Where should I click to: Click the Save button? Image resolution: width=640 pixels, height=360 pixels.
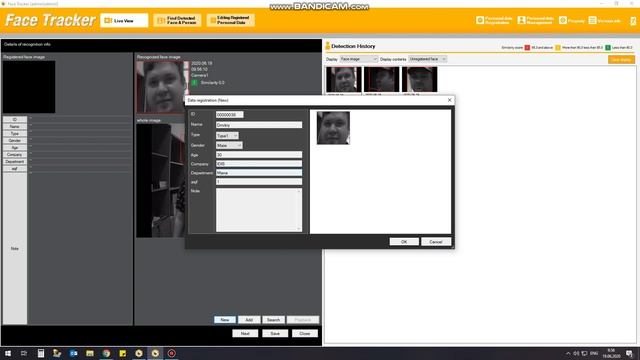(x=275, y=333)
